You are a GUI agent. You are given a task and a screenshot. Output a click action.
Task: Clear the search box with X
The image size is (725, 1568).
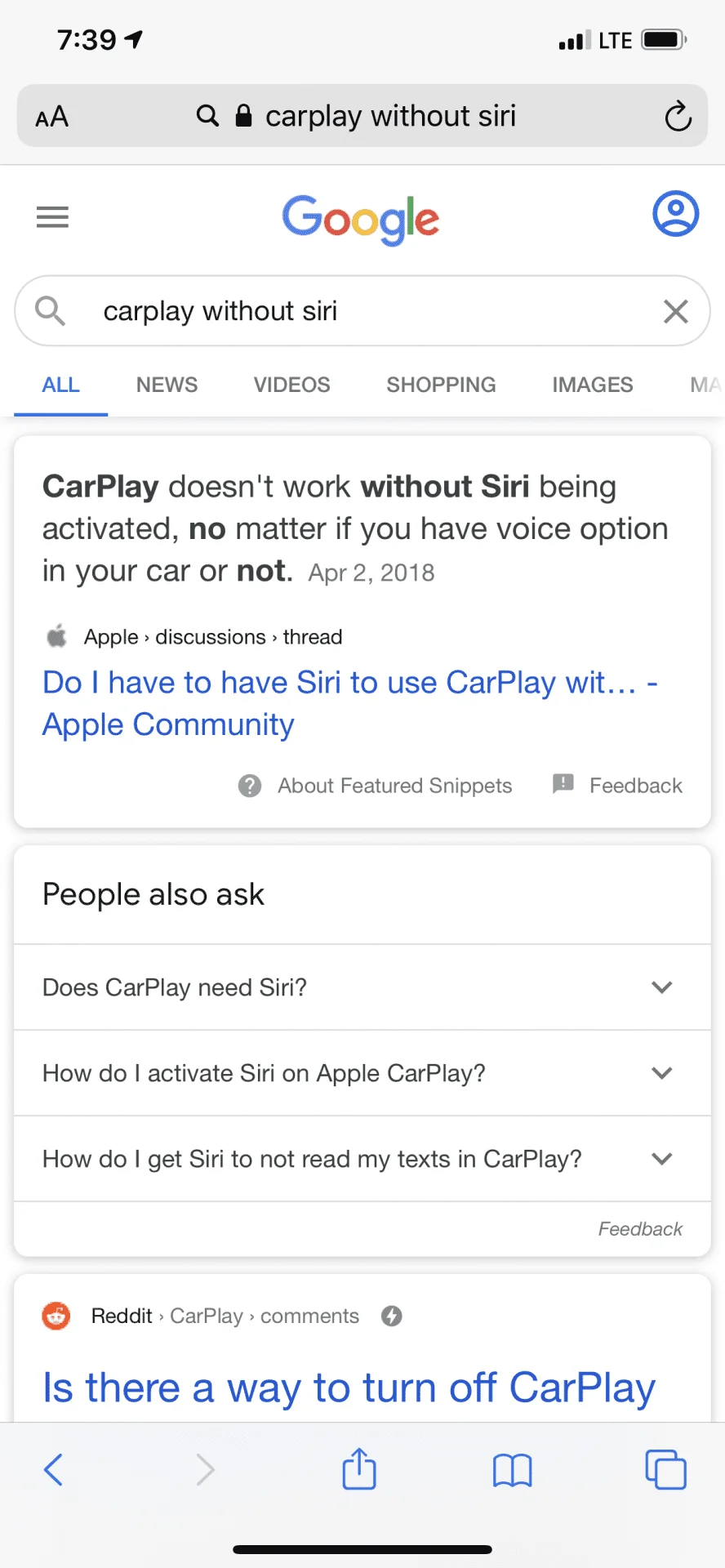pos(675,311)
